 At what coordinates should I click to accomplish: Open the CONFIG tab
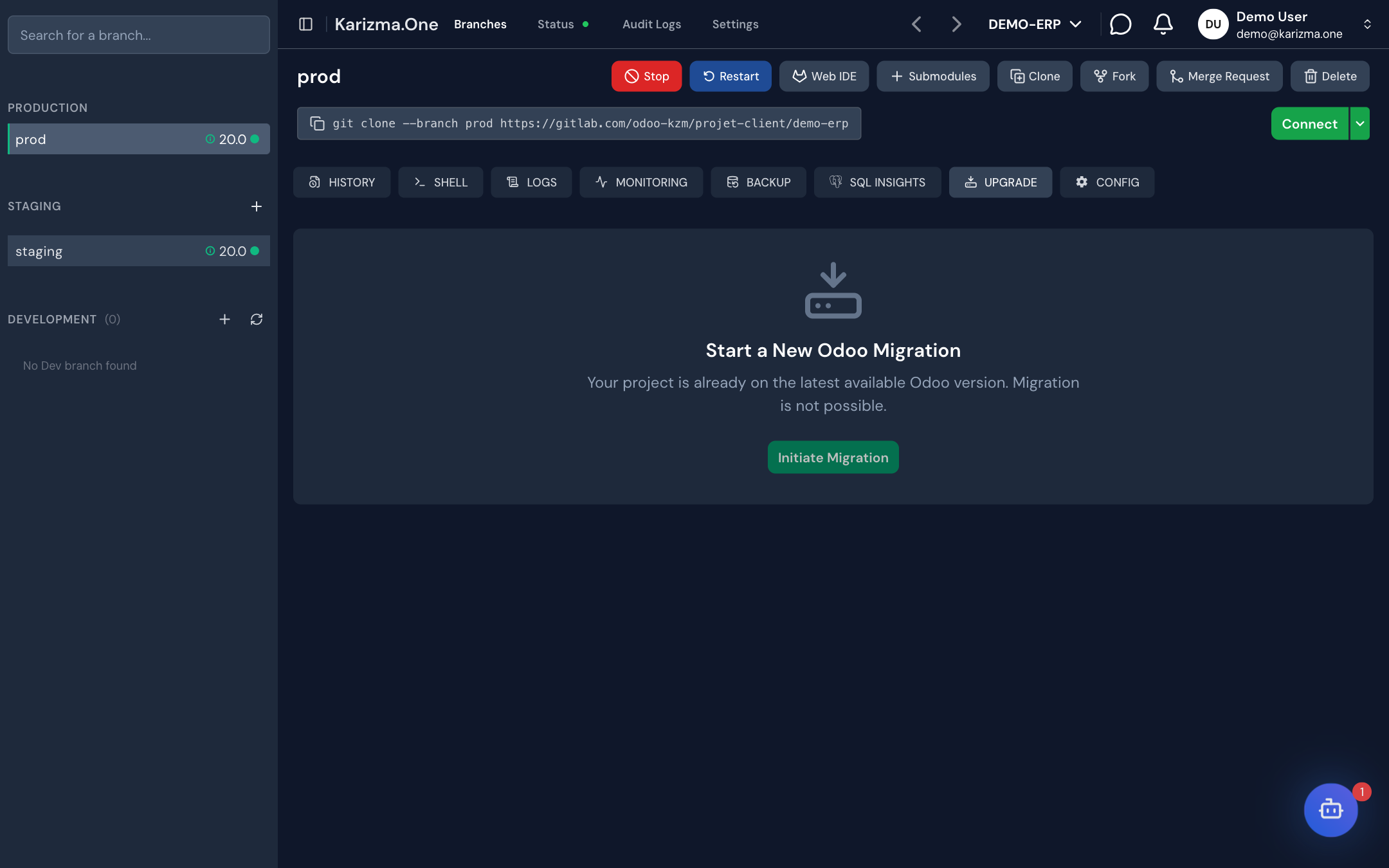1107,183
